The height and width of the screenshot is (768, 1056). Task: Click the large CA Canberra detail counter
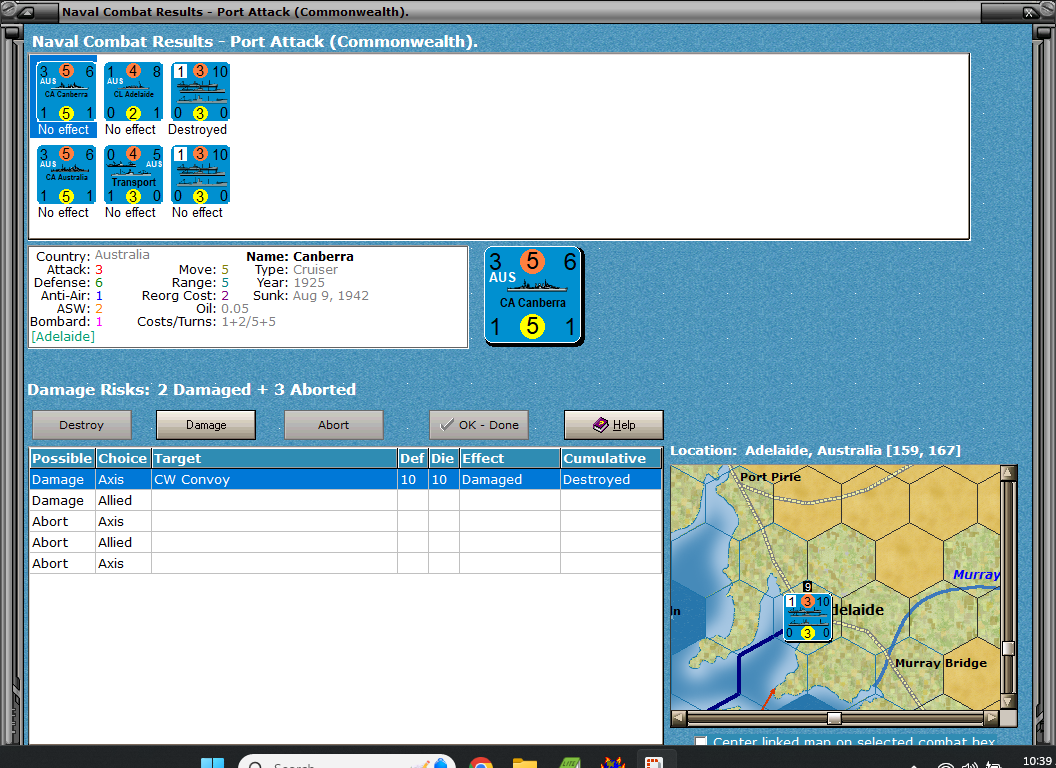(x=533, y=295)
